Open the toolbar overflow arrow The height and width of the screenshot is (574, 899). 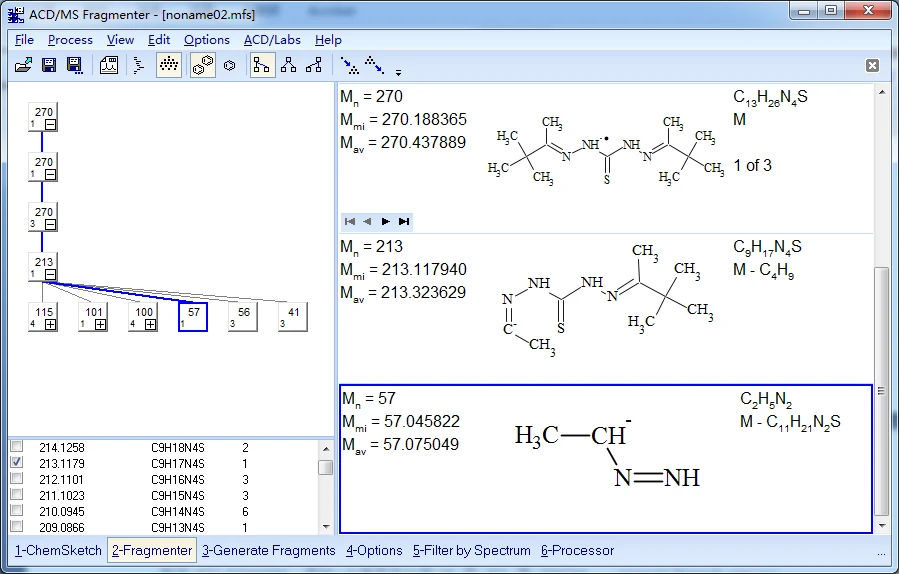tap(398, 72)
